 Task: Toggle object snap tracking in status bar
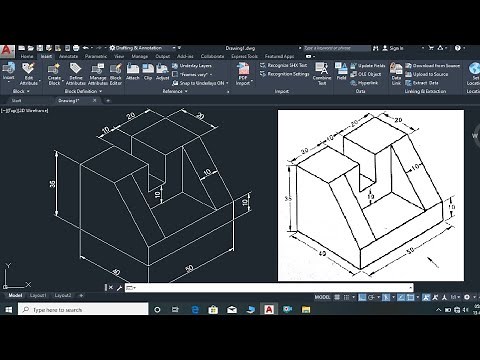pyautogui.click(x=401, y=297)
